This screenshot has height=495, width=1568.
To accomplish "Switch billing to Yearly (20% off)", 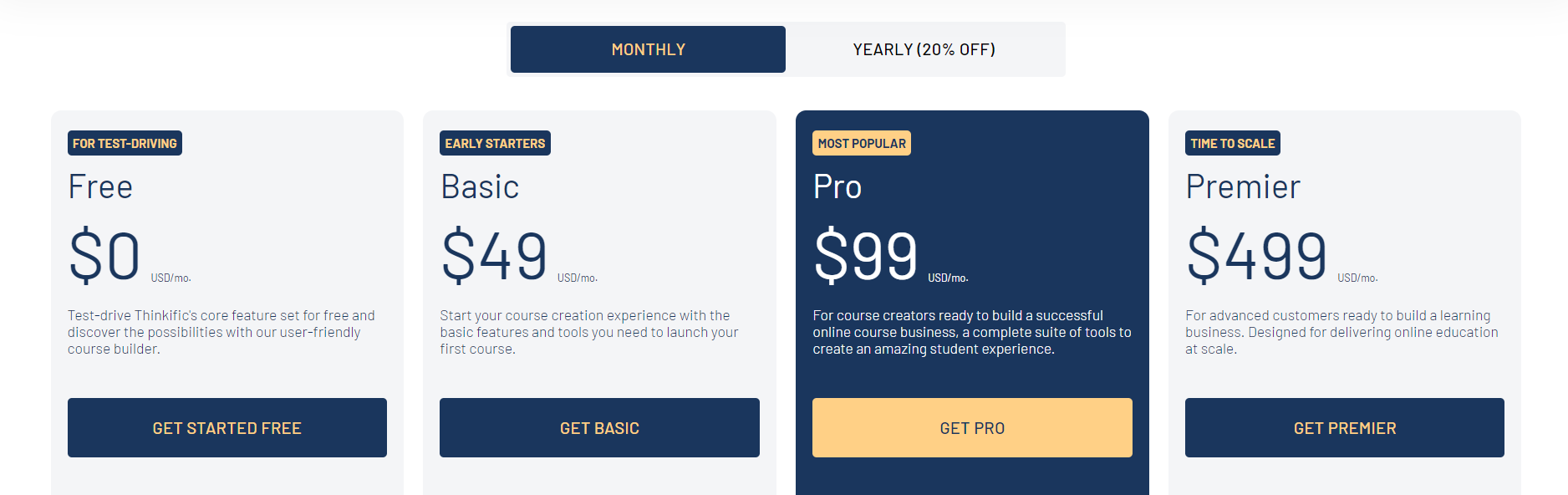I will pyautogui.click(x=924, y=49).
